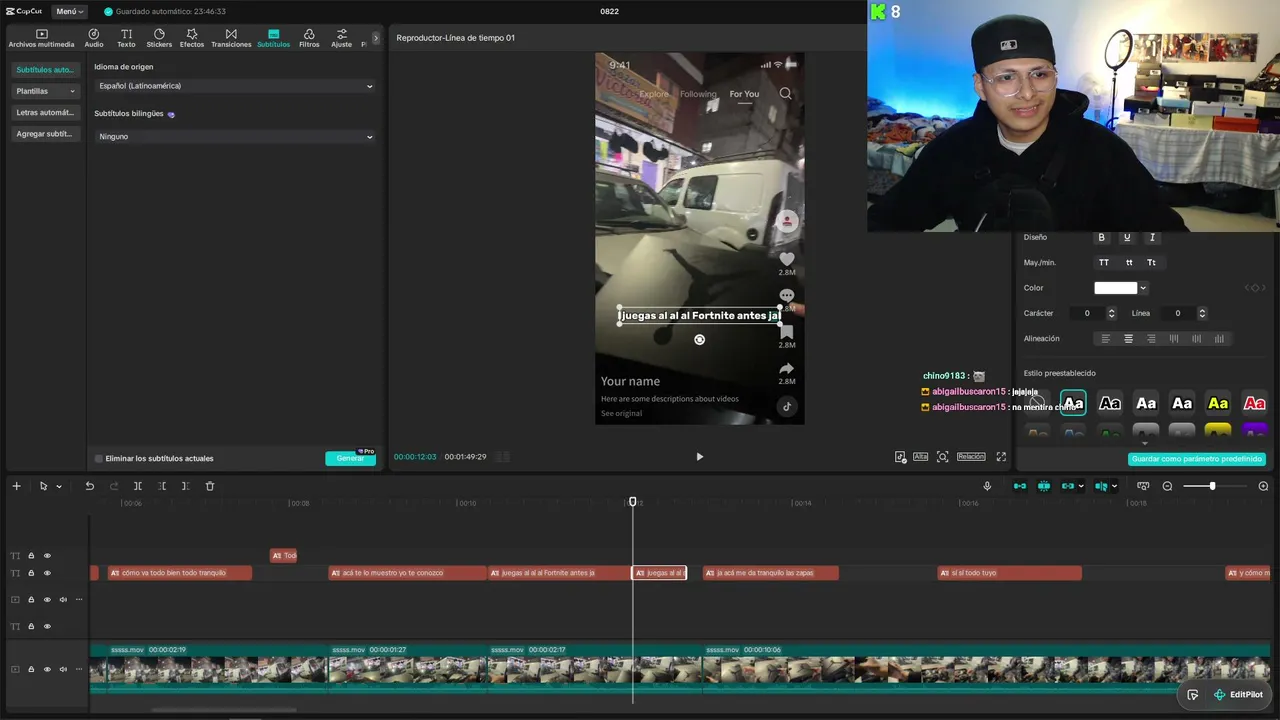Open Letras automáticas in the sidebar

pyautogui.click(x=46, y=113)
